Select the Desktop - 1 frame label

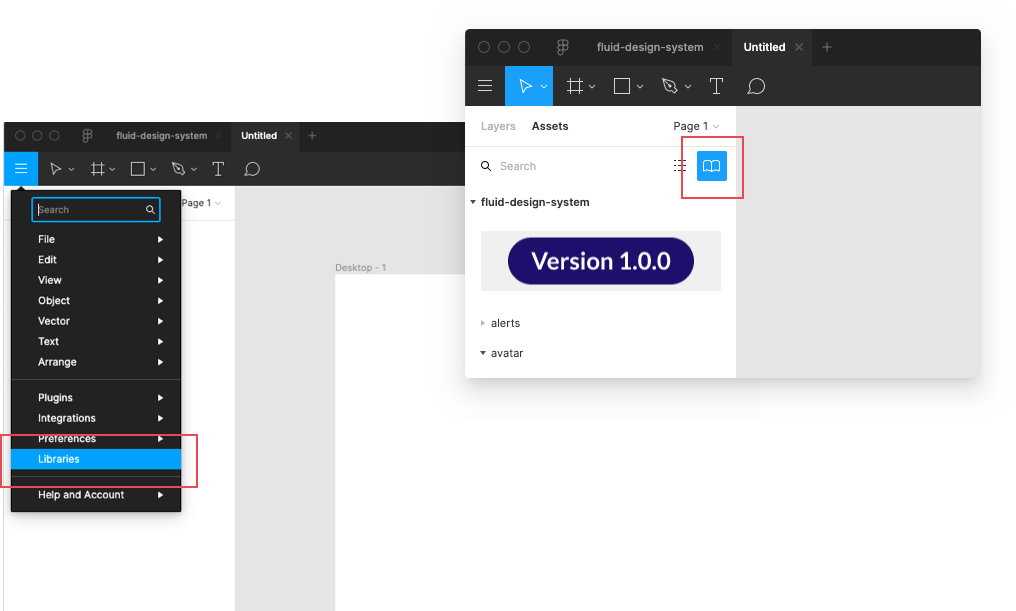tap(360, 268)
